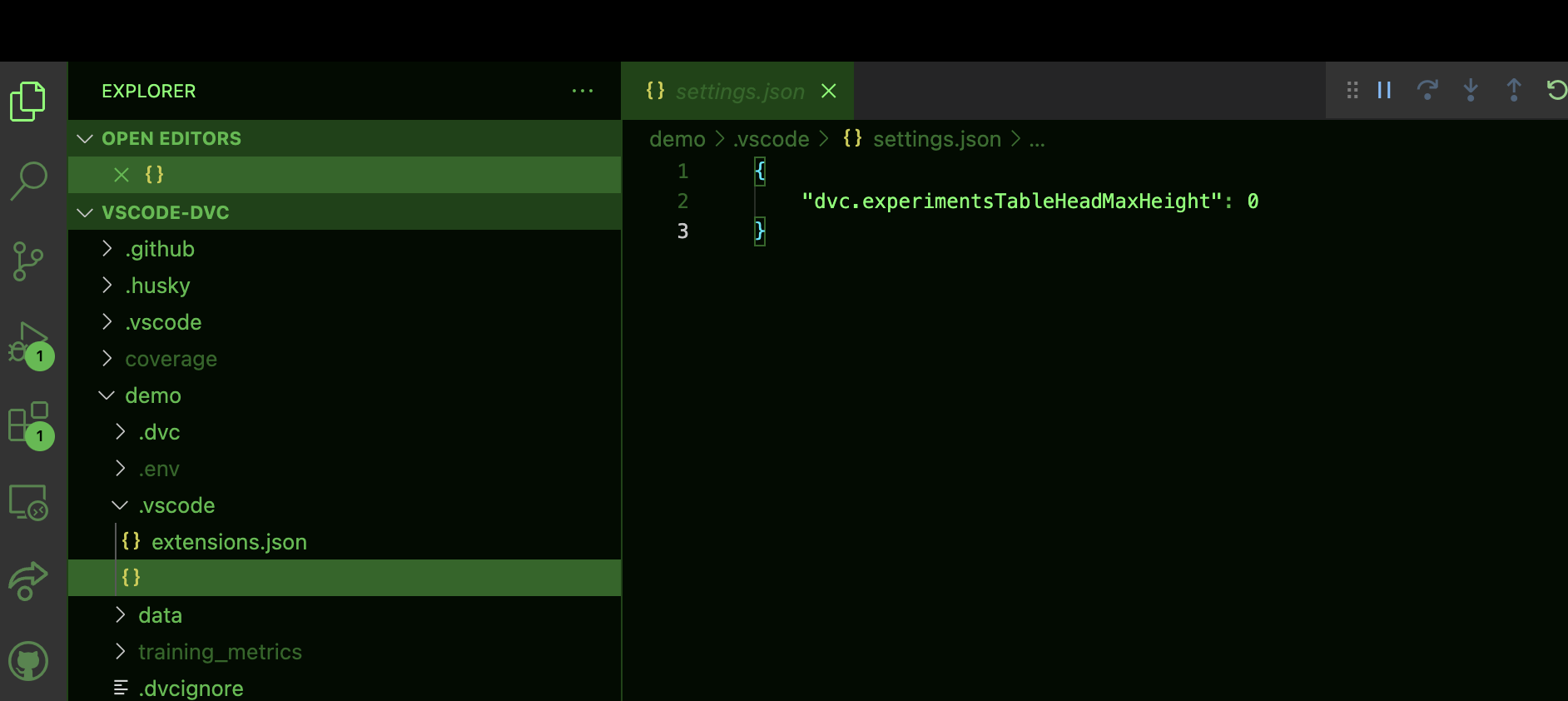Click the breadcrumb ellipsis segment
Image resolution: width=1568 pixels, height=701 pixels.
(x=1037, y=140)
